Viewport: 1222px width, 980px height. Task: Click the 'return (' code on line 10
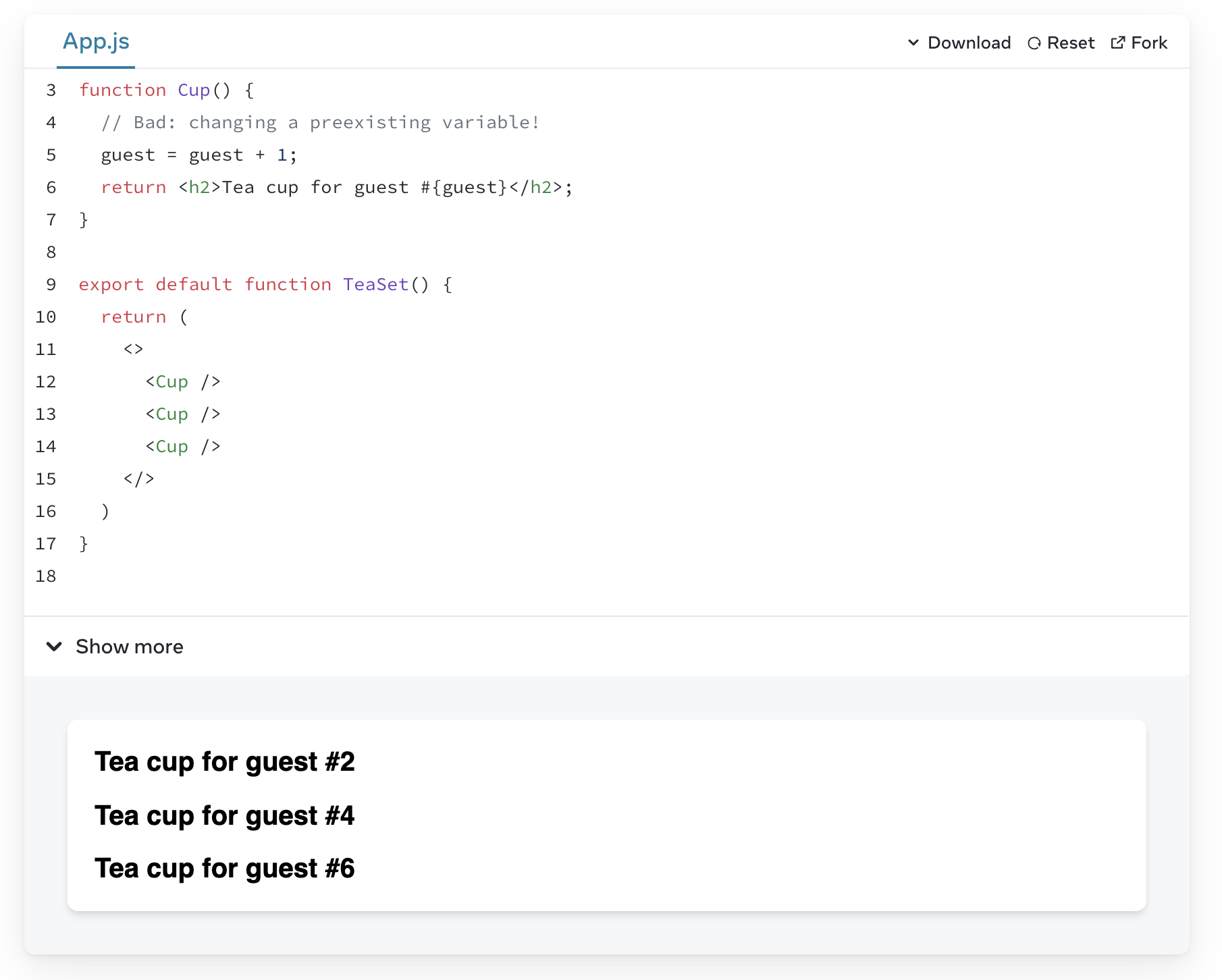pos(144,317)
